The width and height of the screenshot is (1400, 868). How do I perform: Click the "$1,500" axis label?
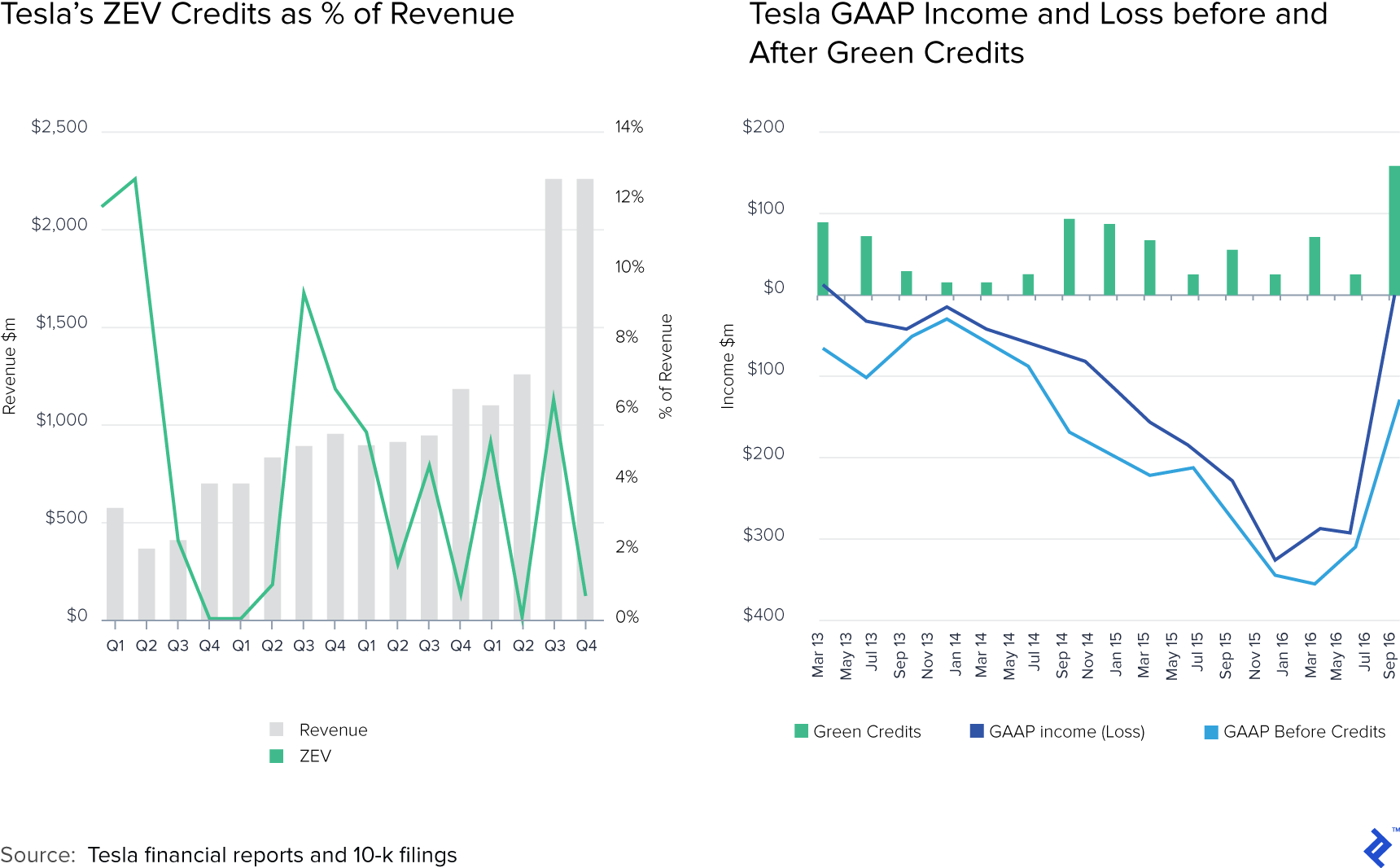click(x=62, y=322)
